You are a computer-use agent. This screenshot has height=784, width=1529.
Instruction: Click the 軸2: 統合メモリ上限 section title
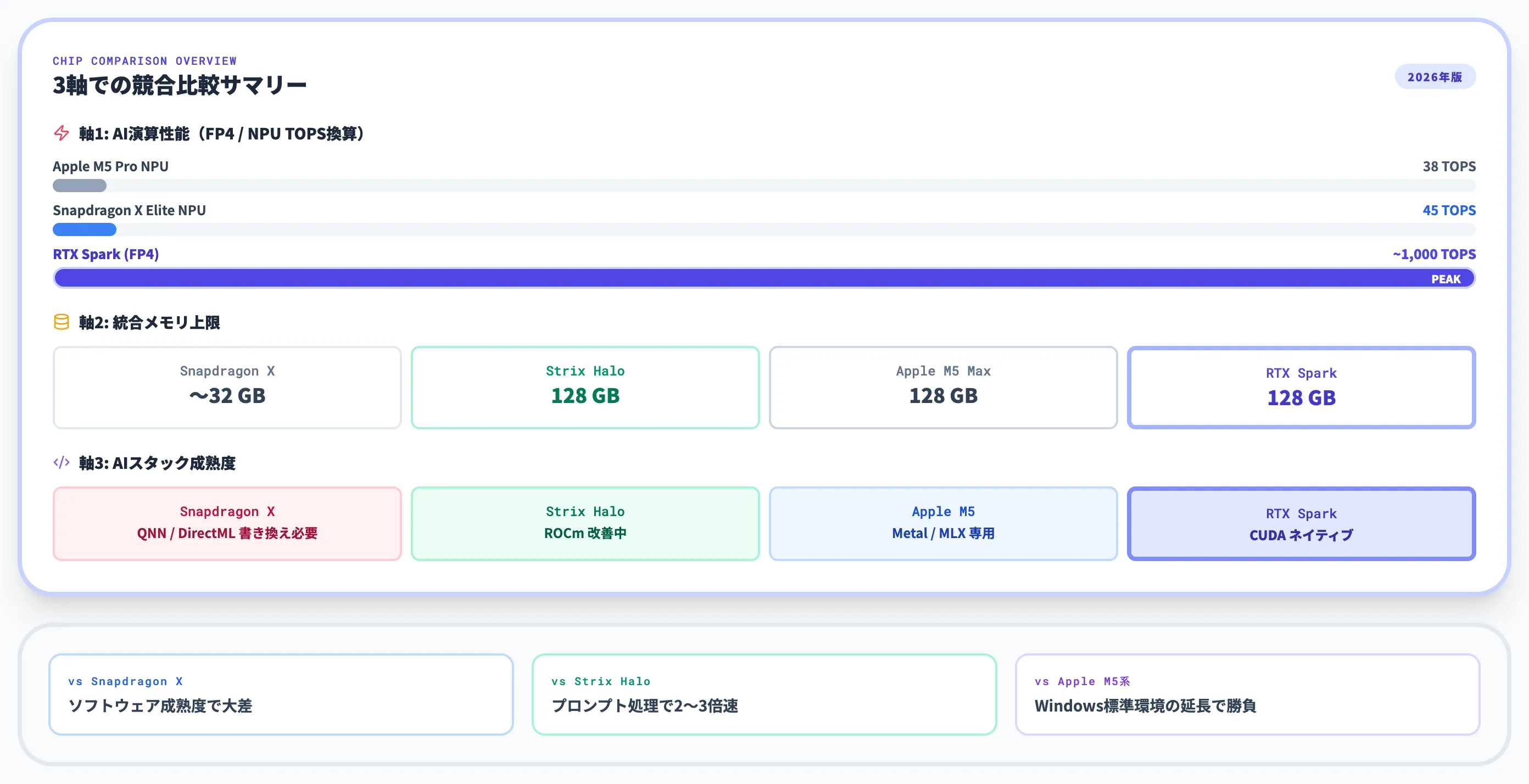point(149,322)
